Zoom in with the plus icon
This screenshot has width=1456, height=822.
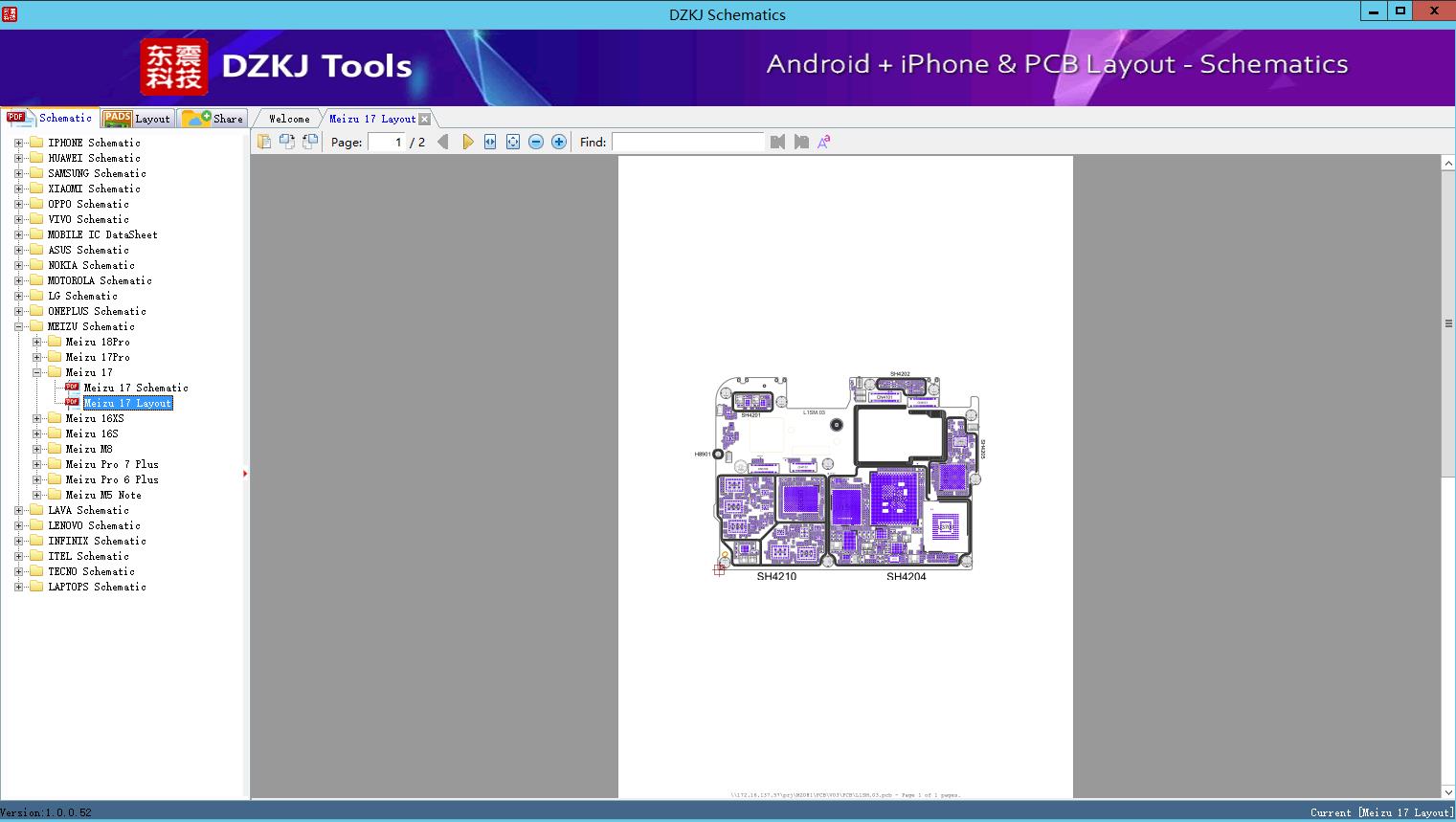[559, 142]
